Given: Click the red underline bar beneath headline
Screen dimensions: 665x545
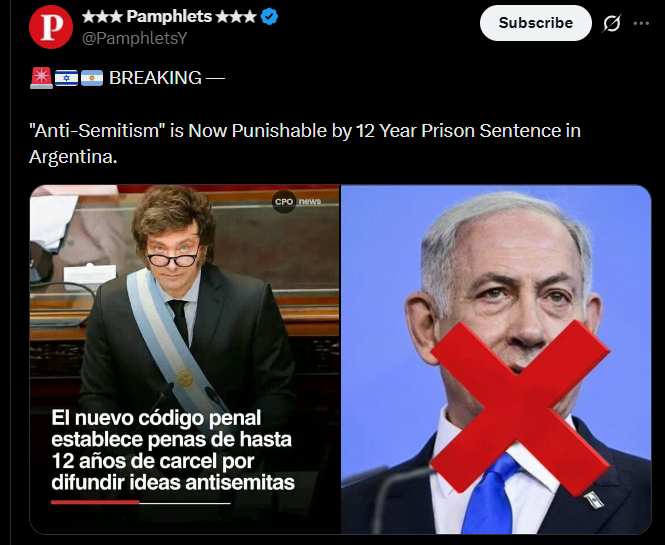Looking at the screenshot, I should click(x=95, y=502).
